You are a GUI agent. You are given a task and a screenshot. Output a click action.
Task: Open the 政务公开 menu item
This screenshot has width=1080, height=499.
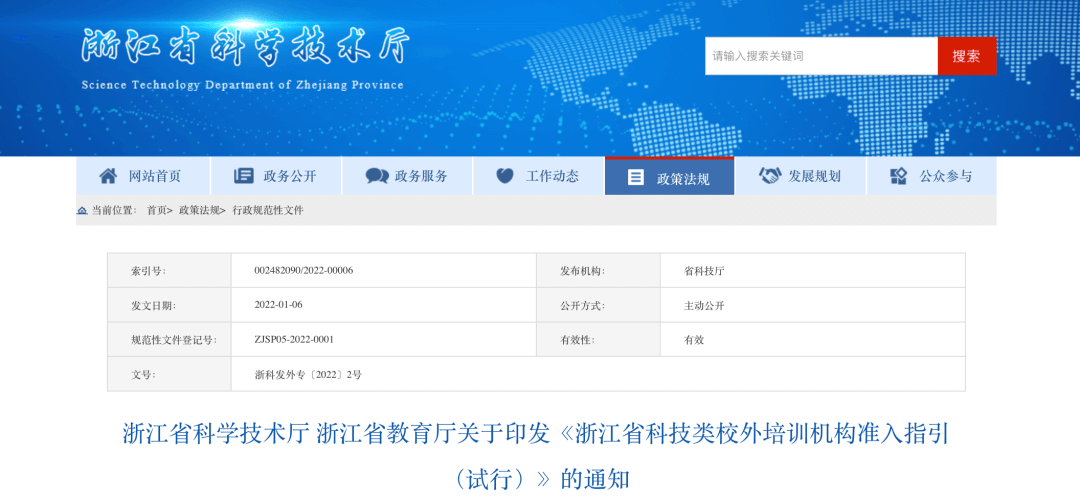[x=276, y=176]
